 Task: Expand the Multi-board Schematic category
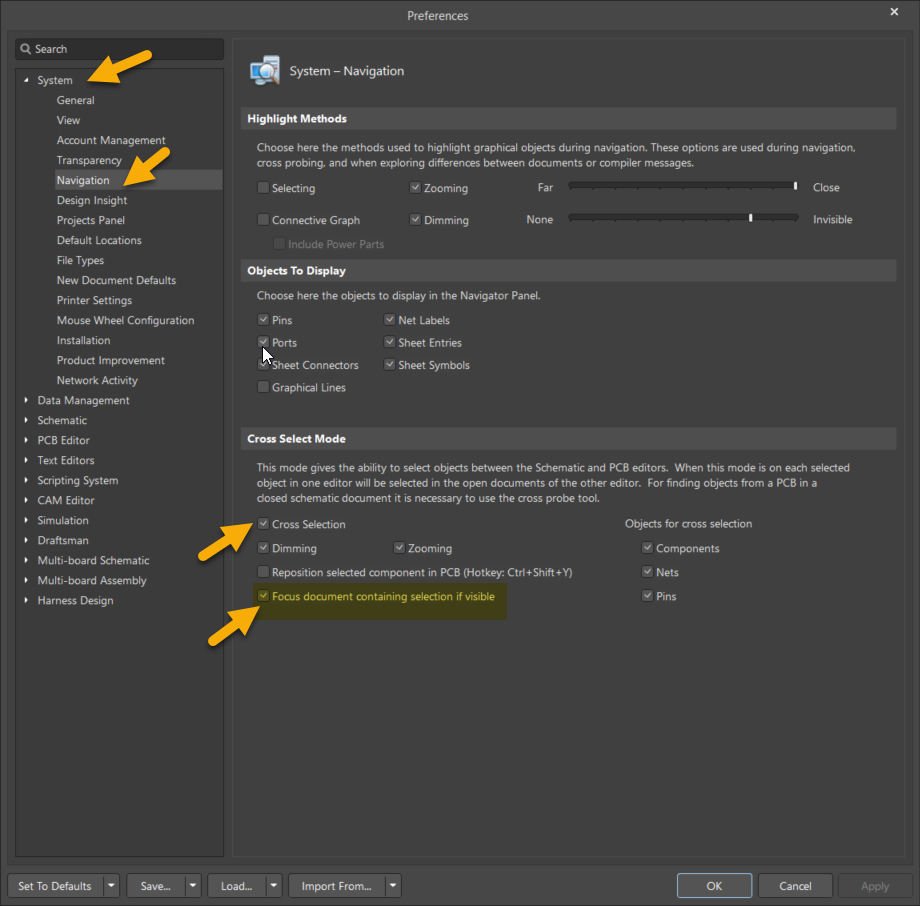(x=26, y=560)
